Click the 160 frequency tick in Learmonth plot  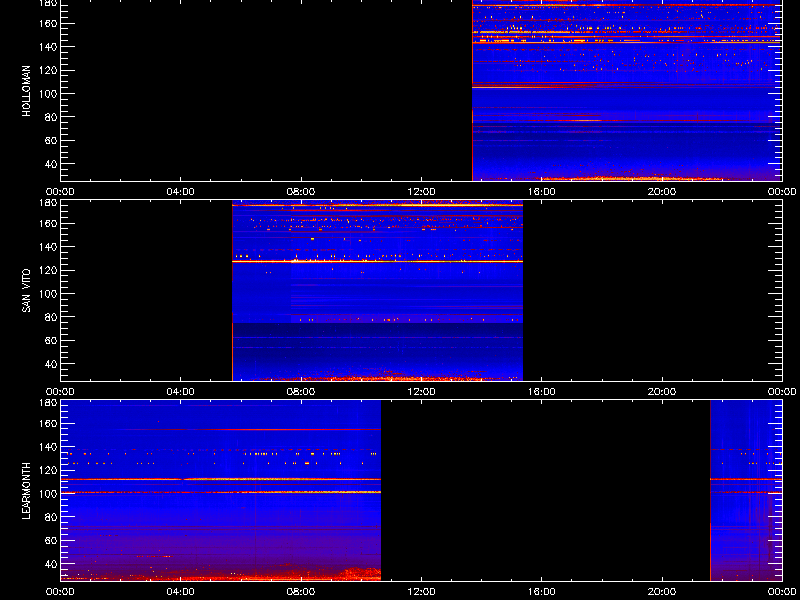47,423
